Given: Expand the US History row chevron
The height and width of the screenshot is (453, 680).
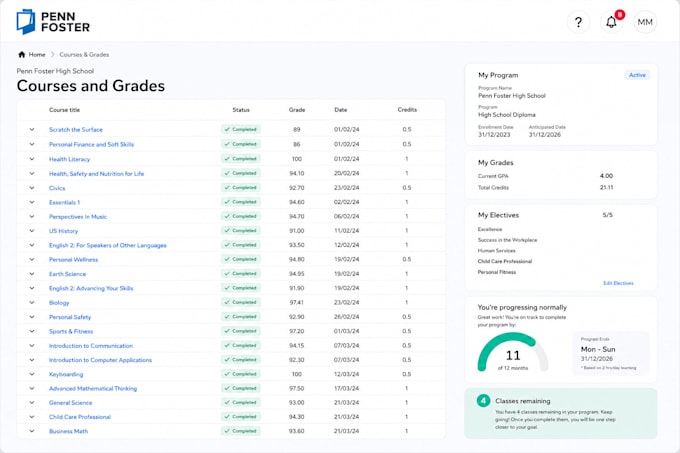Looking at the screenshot, I should tap(32, 231).
